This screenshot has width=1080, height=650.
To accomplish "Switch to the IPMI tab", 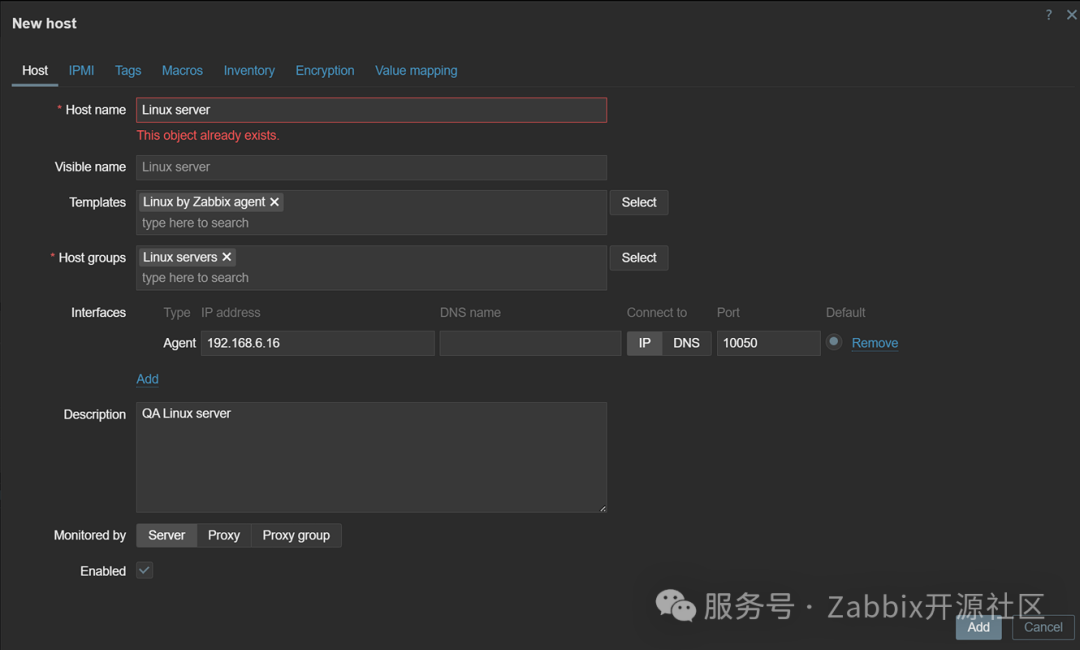I will point(81,71).
